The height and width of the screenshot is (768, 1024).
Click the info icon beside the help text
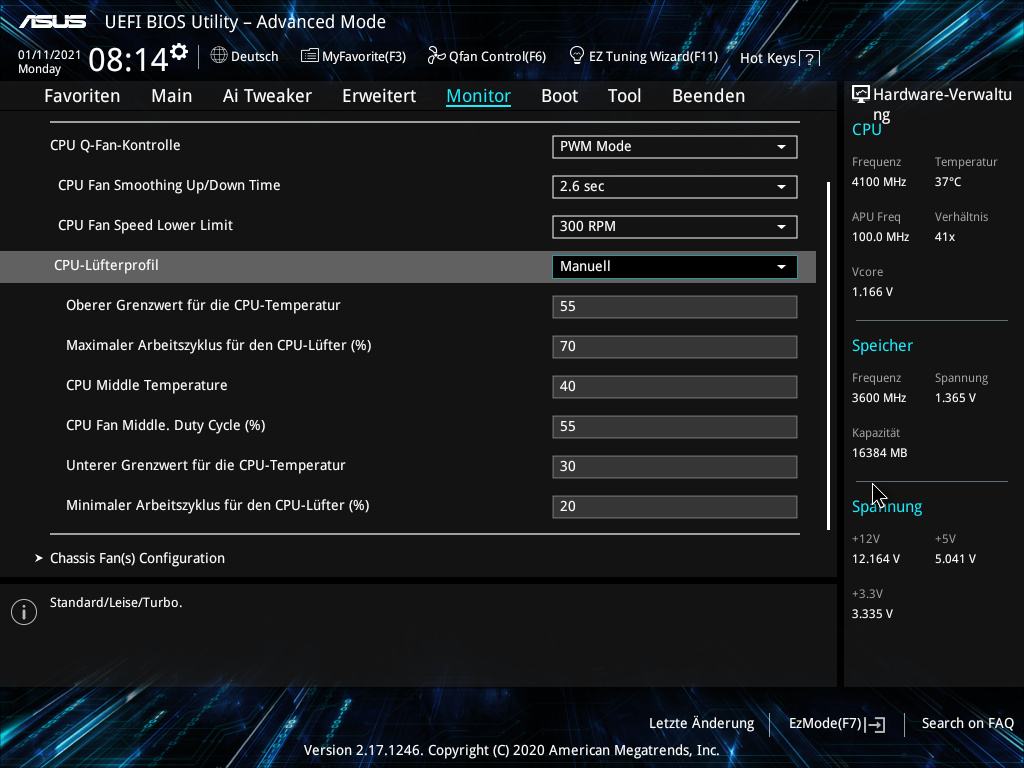click(24, 612)
